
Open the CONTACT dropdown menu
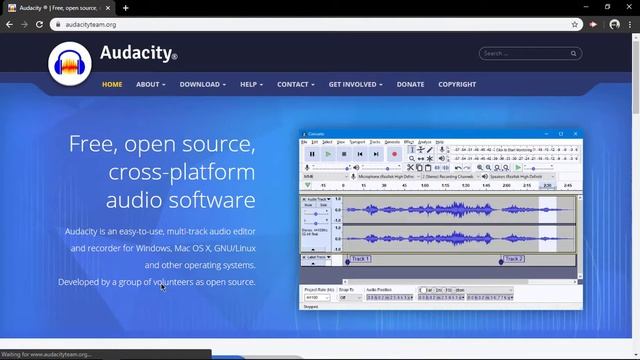click(296, 84)
